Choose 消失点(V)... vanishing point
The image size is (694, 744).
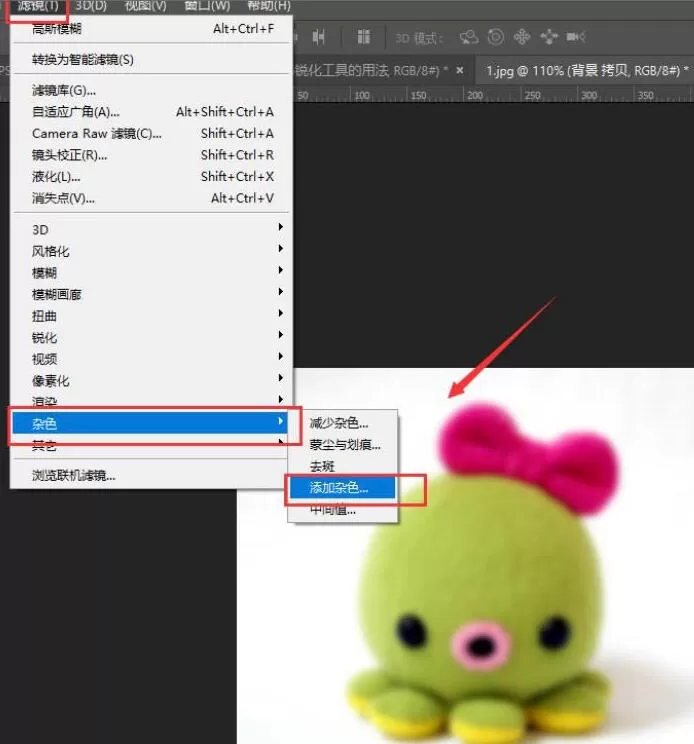[x=151, y=198]
